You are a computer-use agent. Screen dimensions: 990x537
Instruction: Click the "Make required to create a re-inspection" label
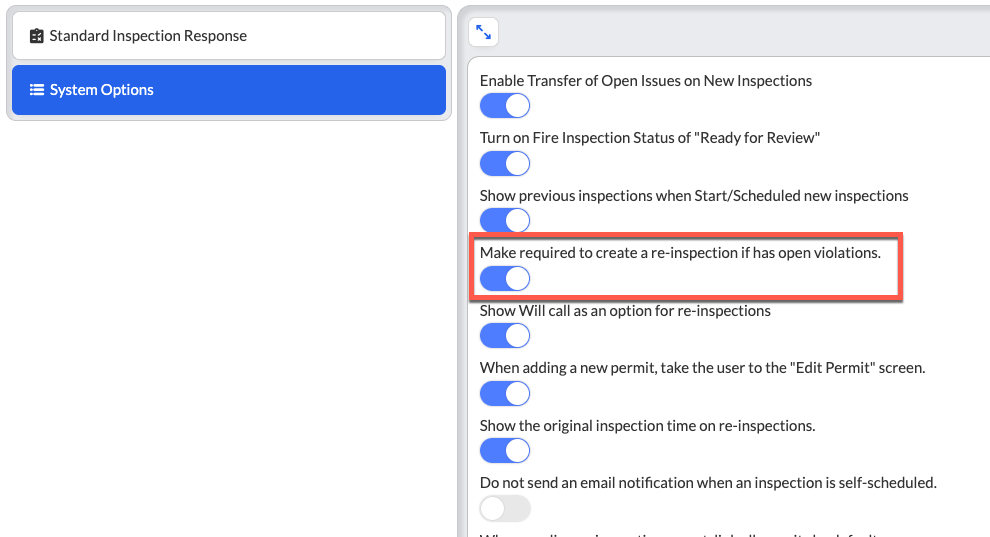pos(680,252)
